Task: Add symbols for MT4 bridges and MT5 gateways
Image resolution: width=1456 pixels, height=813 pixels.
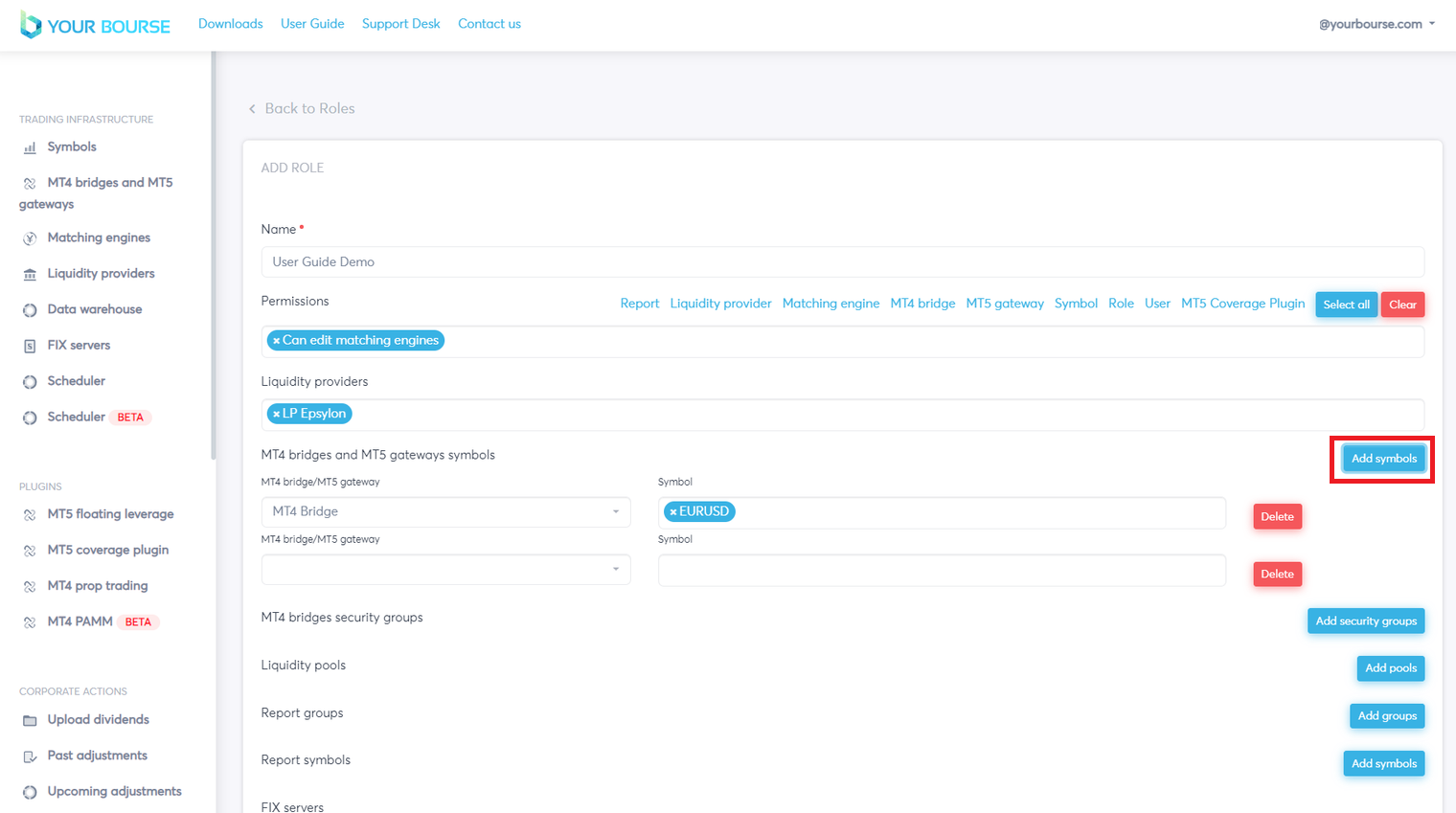Action: click(x=1384, y=459)
